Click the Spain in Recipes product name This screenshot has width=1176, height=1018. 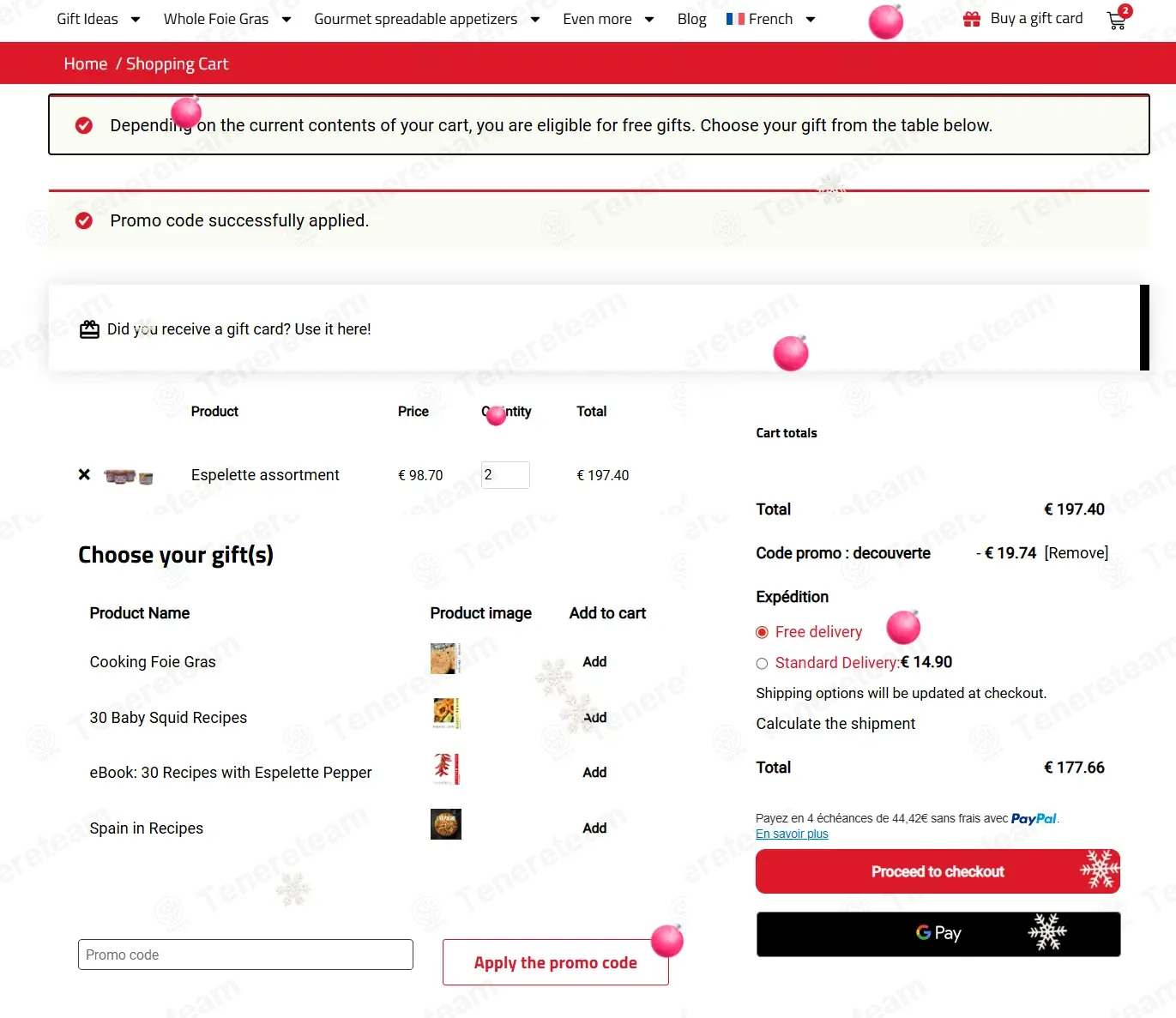click(x=147, y=828)
